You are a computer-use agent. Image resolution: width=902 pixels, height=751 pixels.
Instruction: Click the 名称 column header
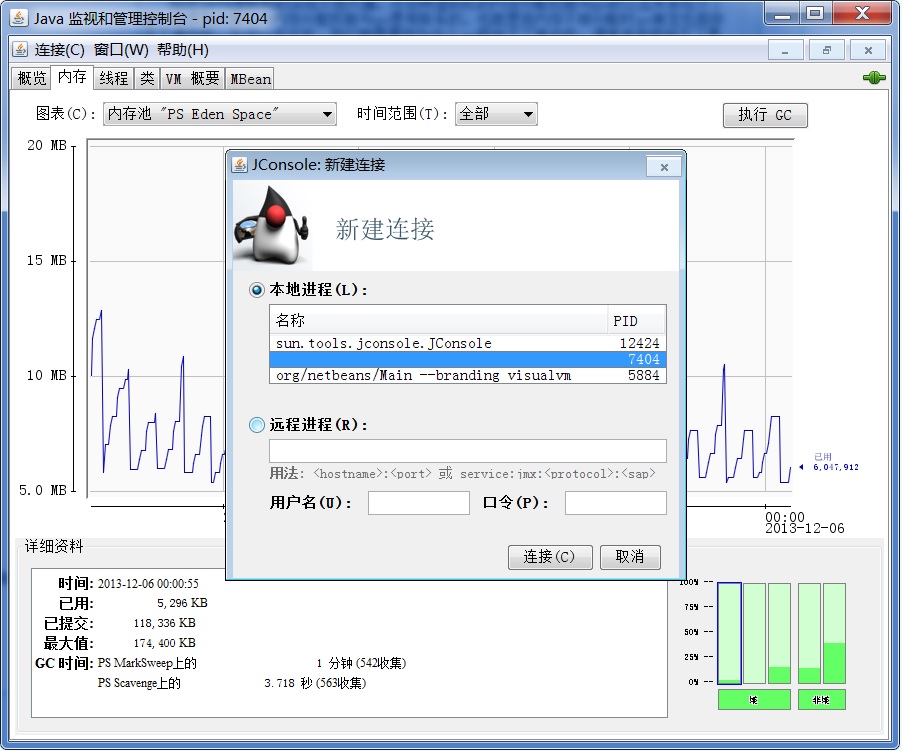pyautogui.click(x=438, y=320)
